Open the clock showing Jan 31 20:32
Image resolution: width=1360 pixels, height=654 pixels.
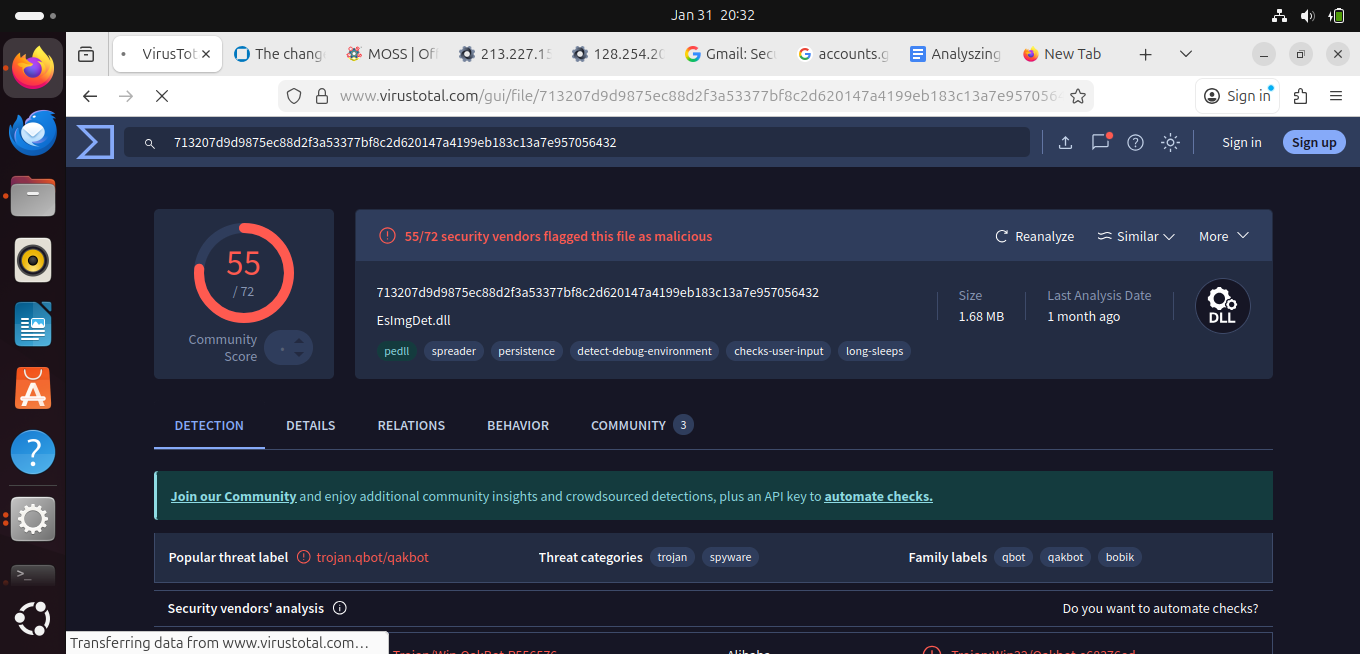click(713, 15)
